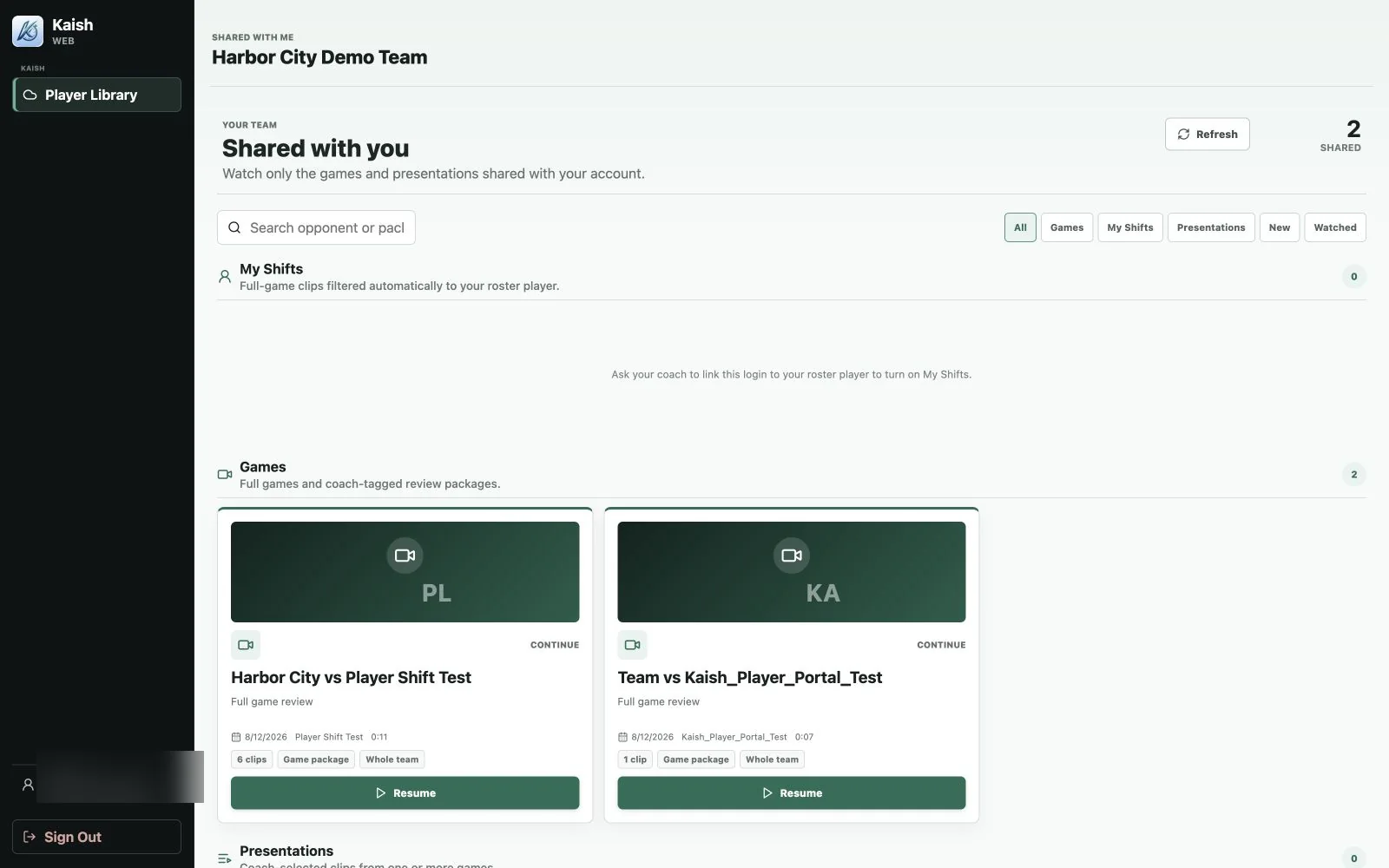1389x868 pixels.
Task: Select the My Shifts filter tab
Action: [x=1130, y=227]
